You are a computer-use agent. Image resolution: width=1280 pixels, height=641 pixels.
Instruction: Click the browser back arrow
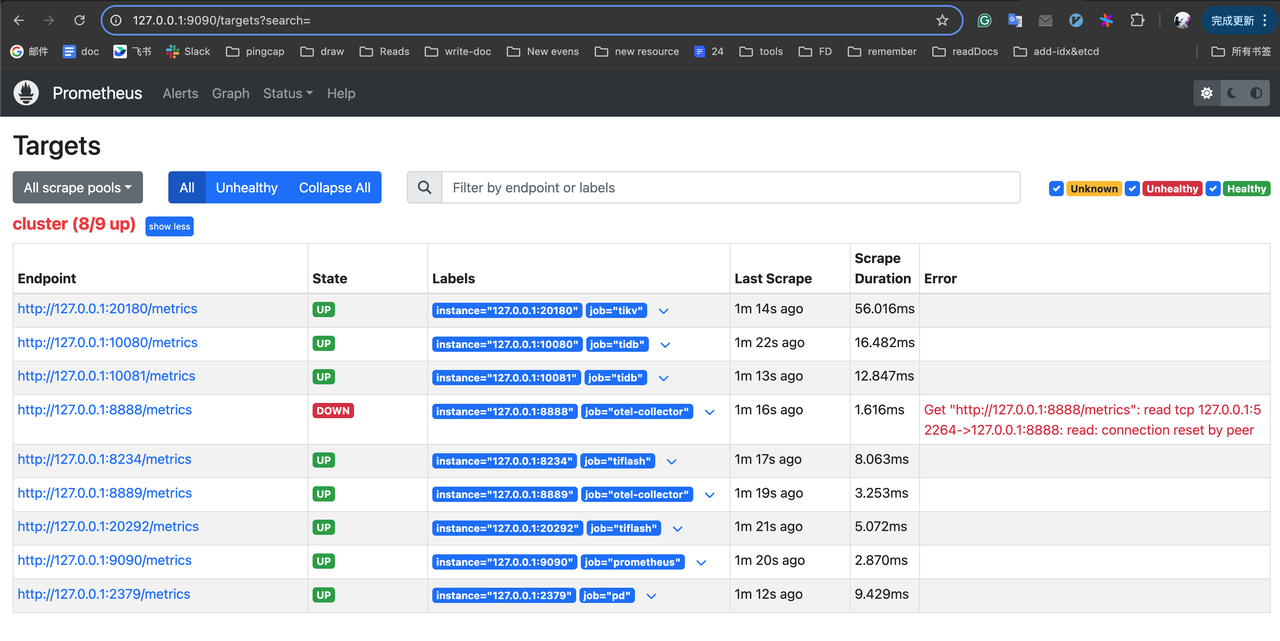19,20
